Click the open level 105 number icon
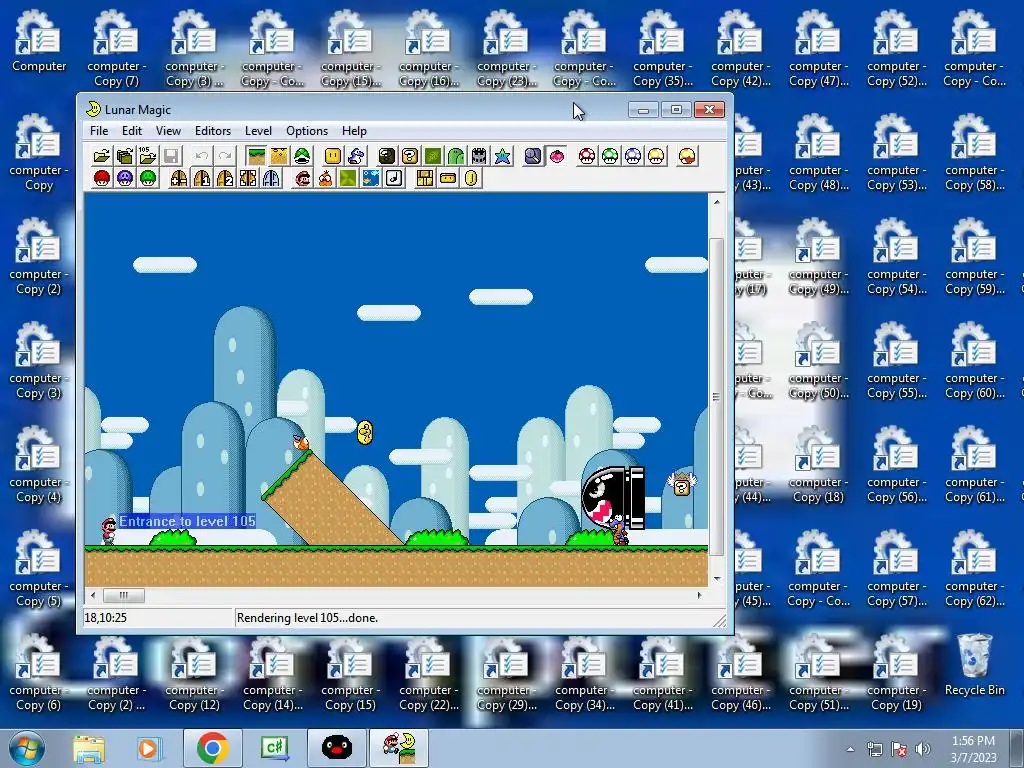The image size is (1024, 768). [x=148, y=156]
